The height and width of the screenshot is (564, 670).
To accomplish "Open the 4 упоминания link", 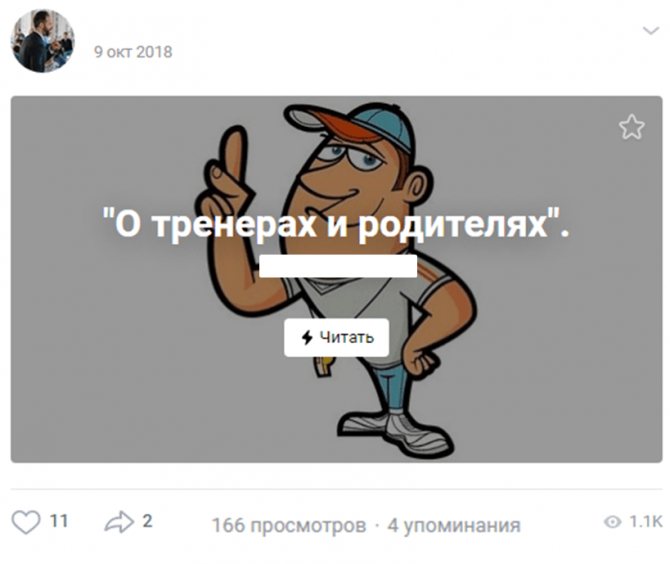I will click(454, 526).
